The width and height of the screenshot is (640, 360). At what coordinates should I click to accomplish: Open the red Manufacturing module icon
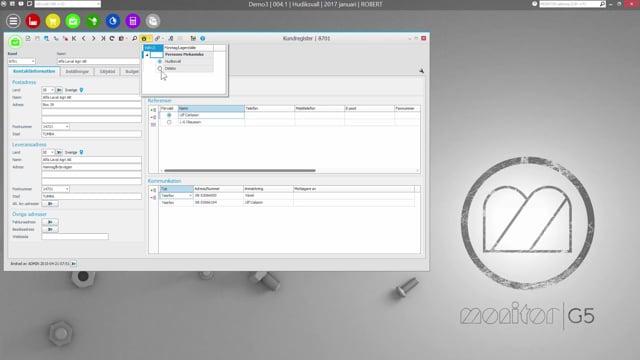click(x=33, y=21)
